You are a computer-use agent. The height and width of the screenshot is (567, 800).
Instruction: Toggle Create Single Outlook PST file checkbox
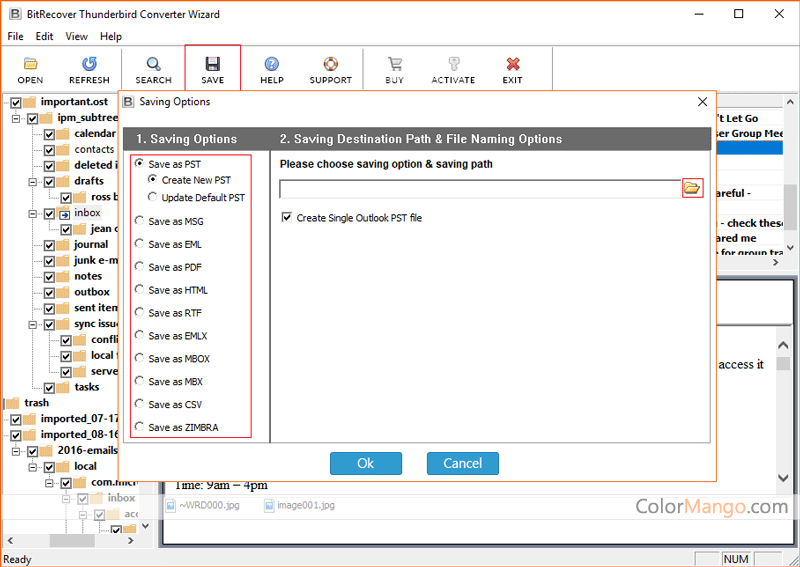287,218
